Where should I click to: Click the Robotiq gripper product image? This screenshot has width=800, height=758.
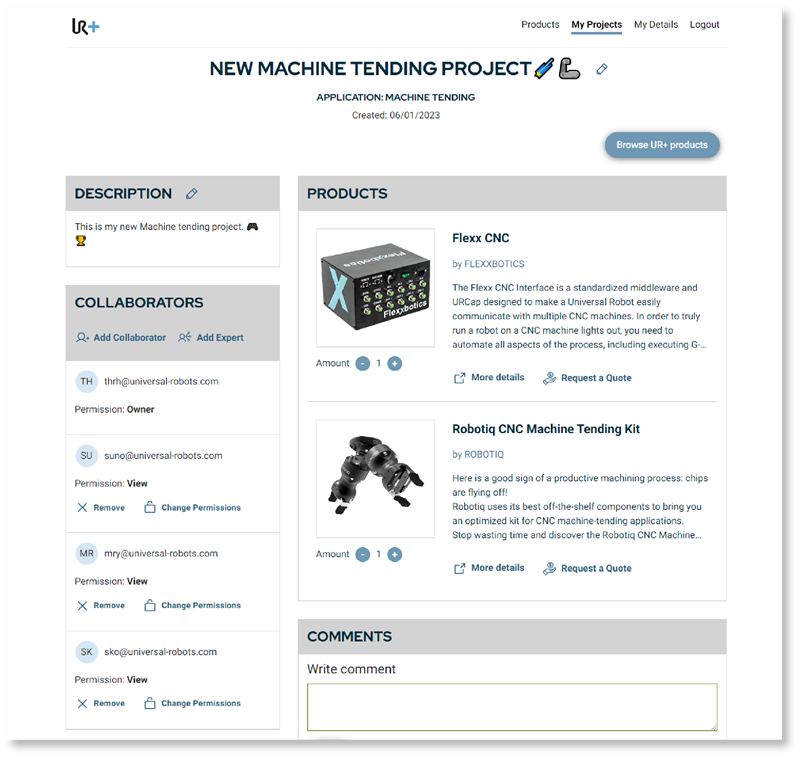[x=376, y=478]
